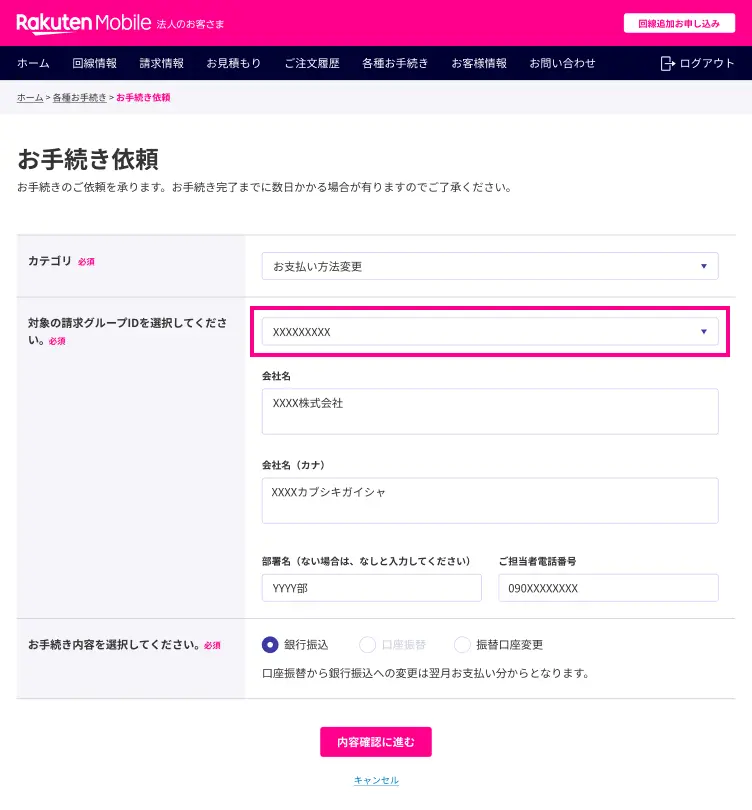Click the ホーム breadcrumb link
Viewport: 752px width, 810px height.
[x=30, y=97]
